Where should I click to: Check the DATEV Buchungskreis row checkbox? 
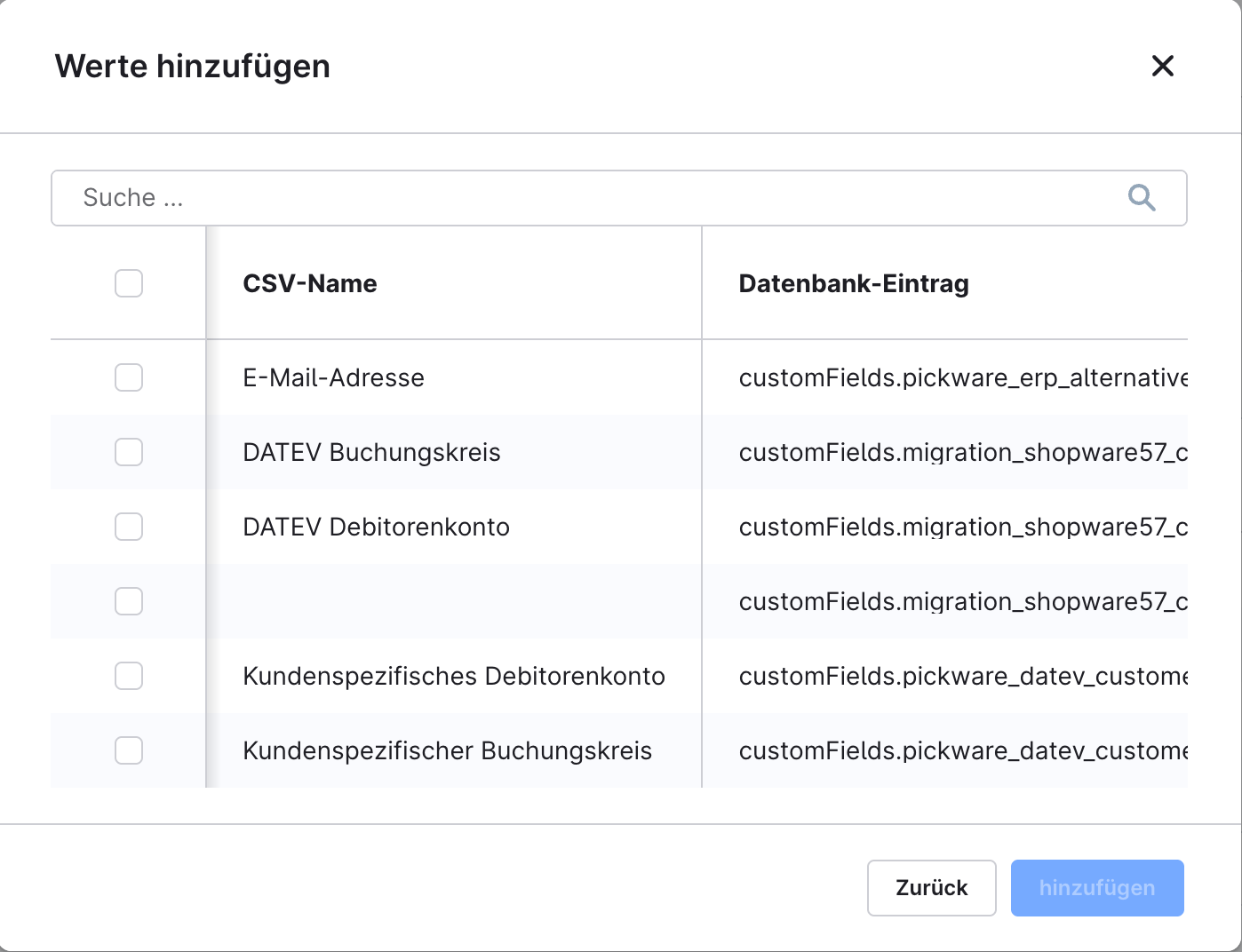click(128, 452)
